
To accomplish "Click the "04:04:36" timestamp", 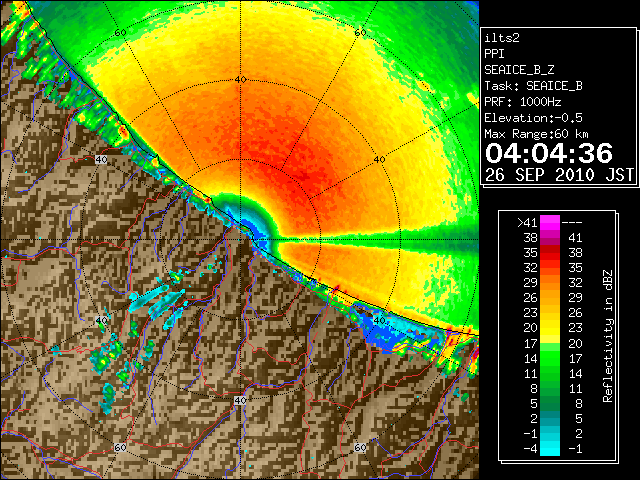I will (549, 153).
